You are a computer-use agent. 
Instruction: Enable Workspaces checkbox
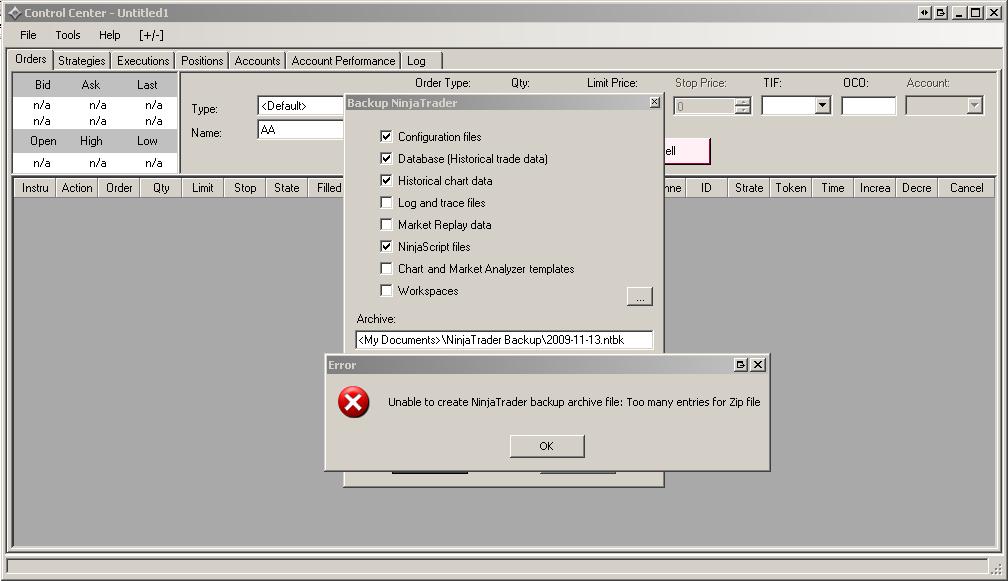pyautogui.click(x=386, y=290)
